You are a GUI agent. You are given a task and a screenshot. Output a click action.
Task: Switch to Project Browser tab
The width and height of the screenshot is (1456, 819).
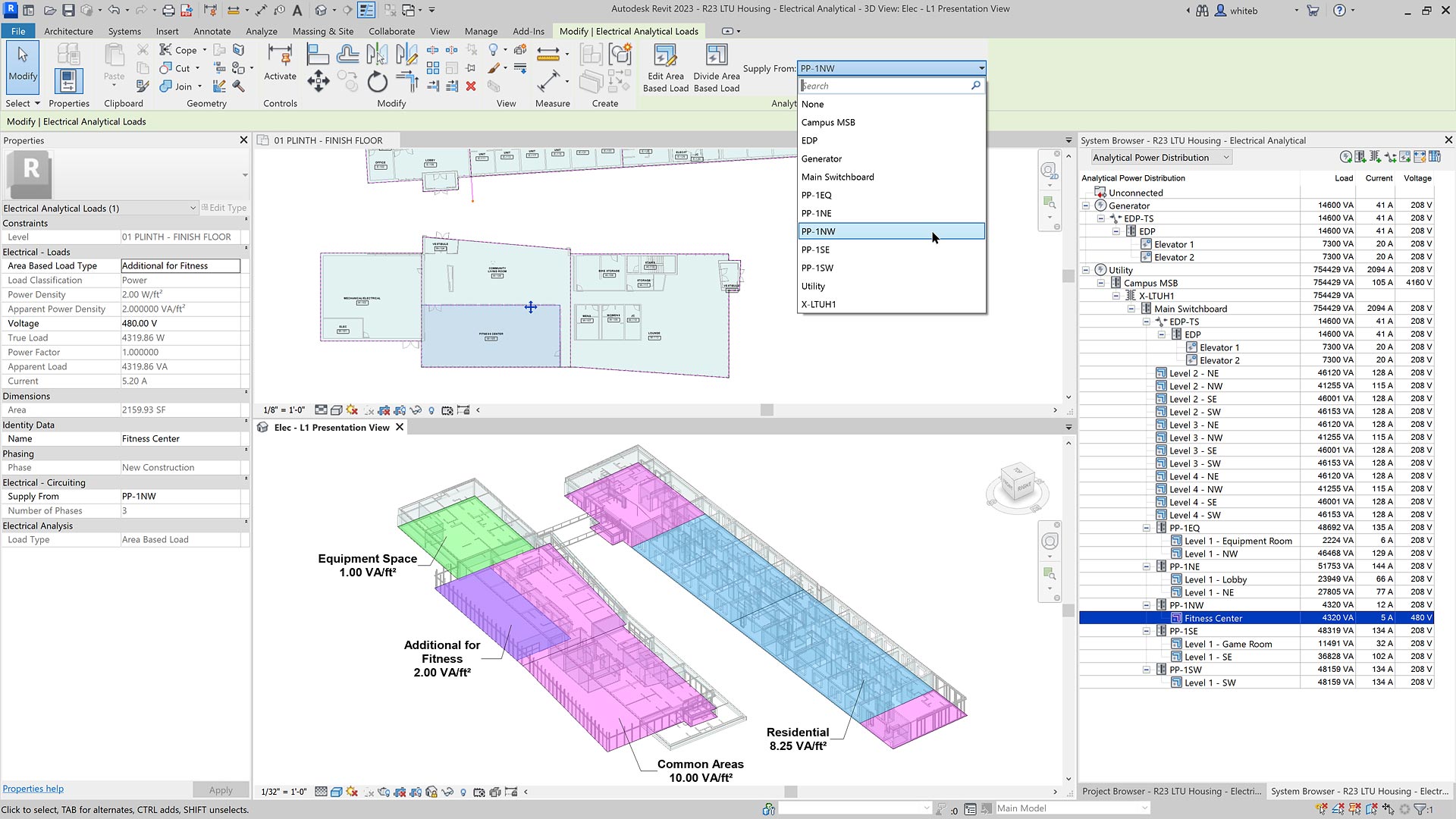pos(1171,791)
